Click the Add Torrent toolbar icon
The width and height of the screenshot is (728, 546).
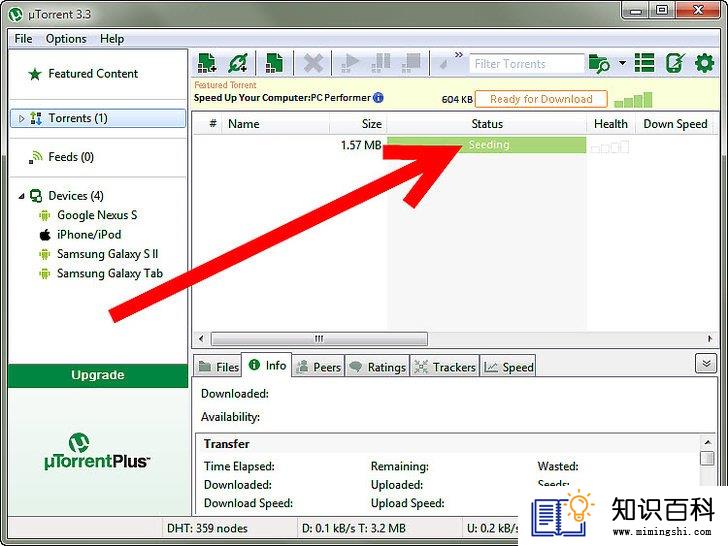207,63
